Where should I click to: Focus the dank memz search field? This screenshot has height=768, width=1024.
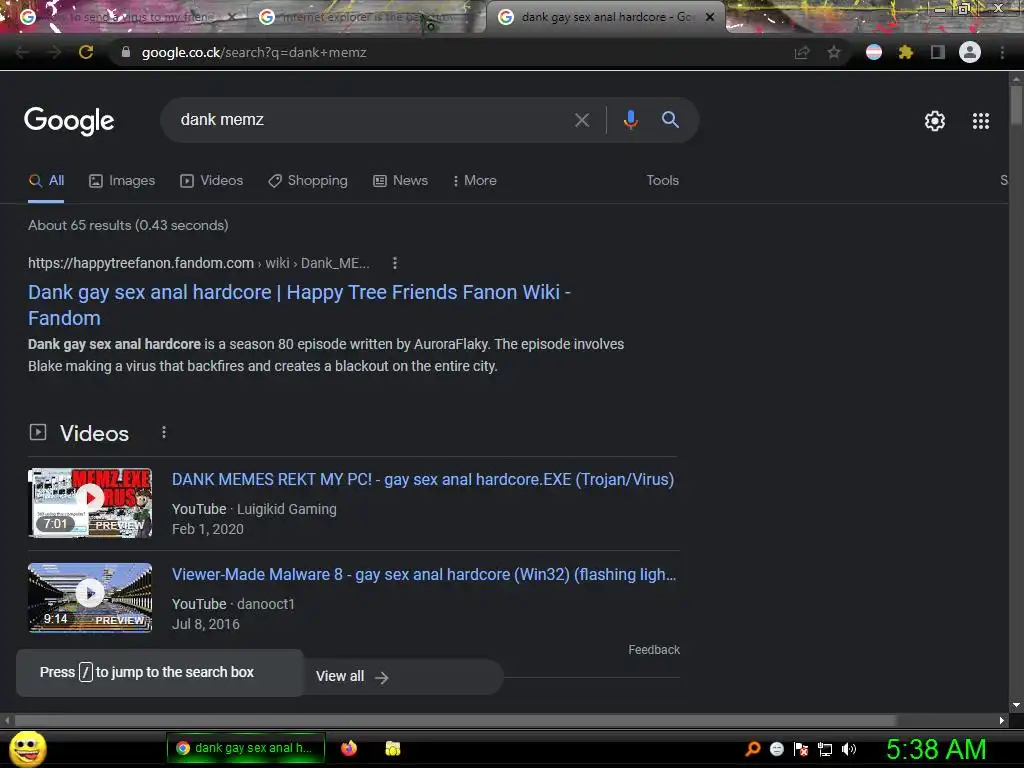(372, 120)
